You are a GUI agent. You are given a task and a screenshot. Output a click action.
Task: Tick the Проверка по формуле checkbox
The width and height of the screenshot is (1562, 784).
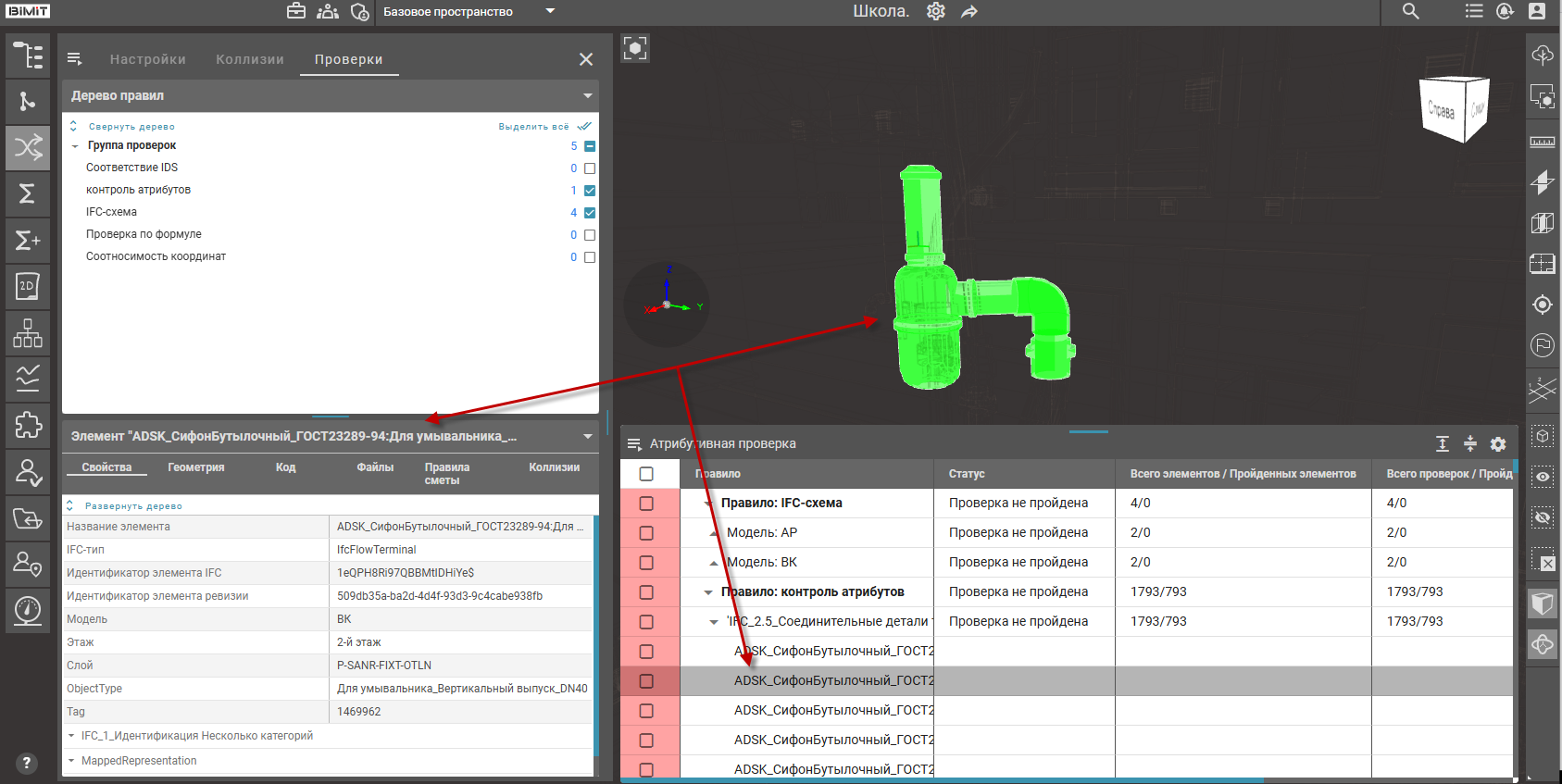pos(590,235)
